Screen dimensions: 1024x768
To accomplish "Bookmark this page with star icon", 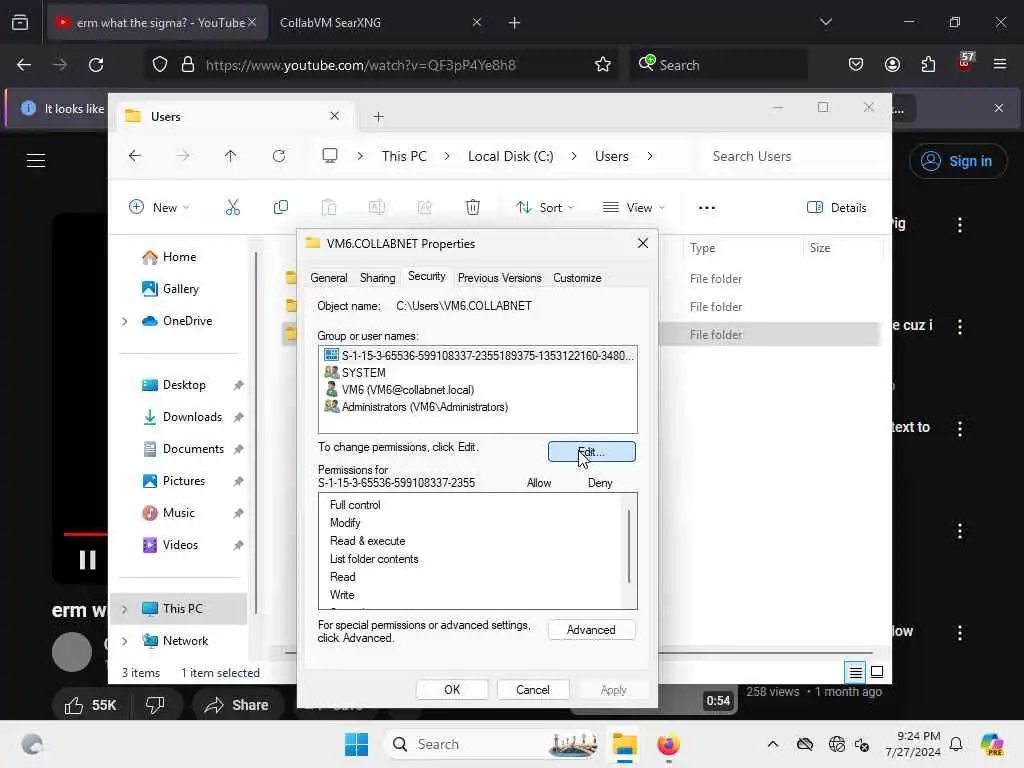I will point(602,65).
